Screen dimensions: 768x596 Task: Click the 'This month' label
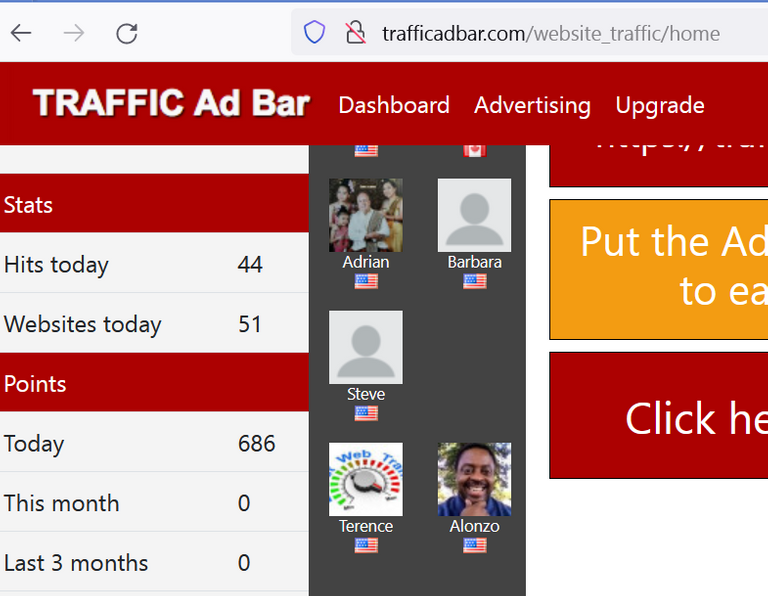[x=62, y=503]
